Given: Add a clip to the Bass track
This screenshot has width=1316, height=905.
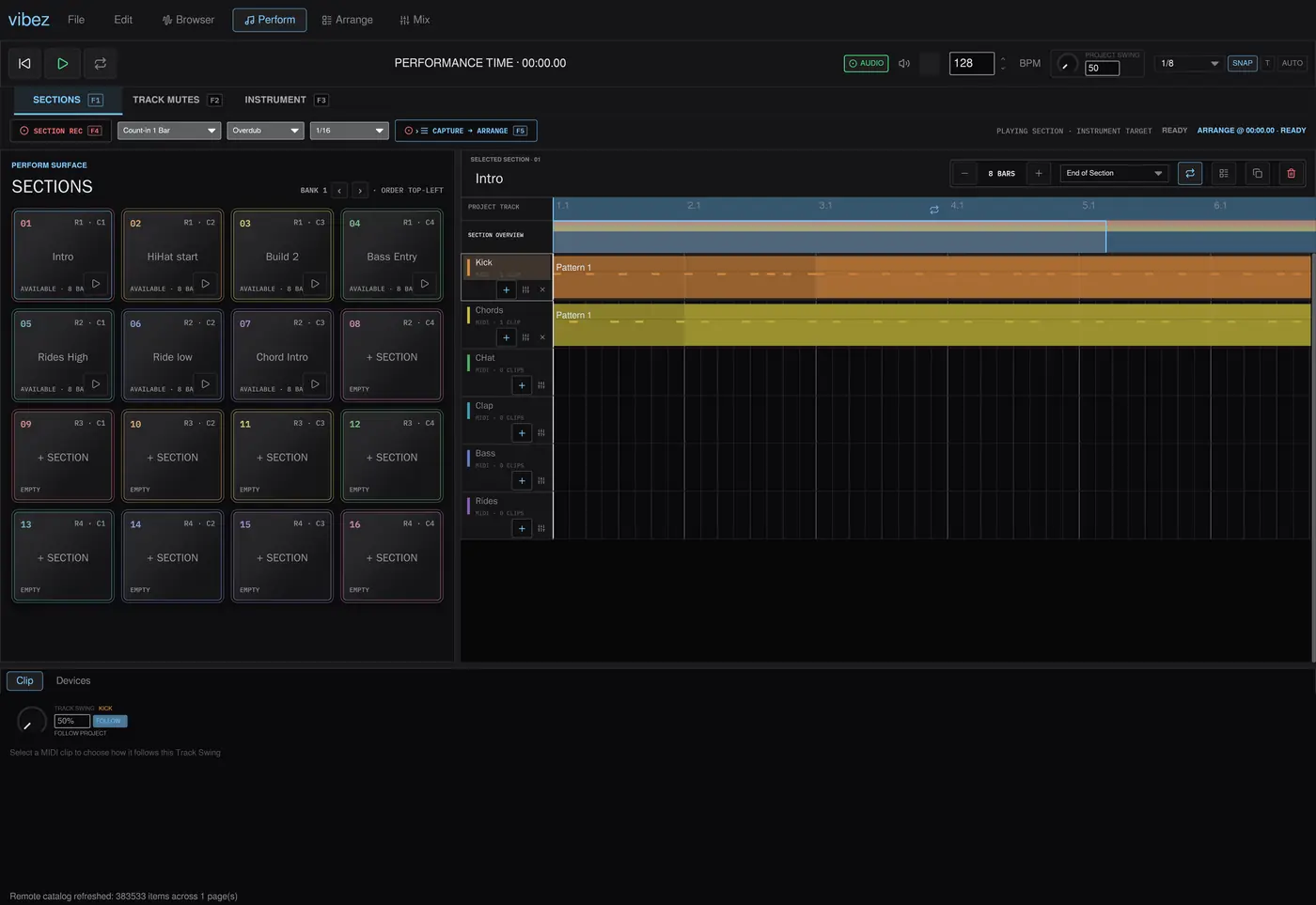Looking at the screenshot, I should [x=522, y=481].
